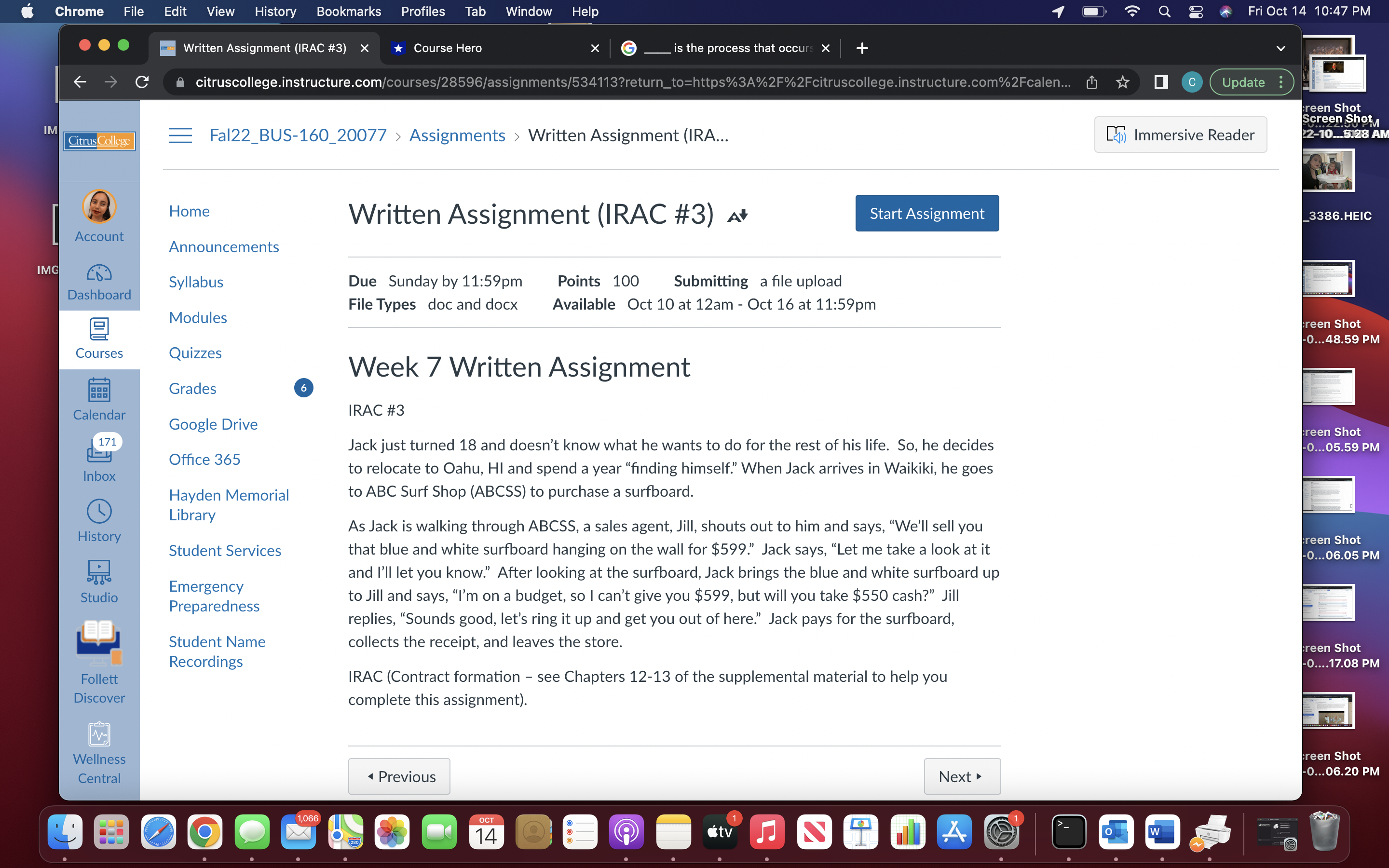This screenshot has width=1389, height=868.
Task: Expand the Chrome tab search chevron
Action: [x=1280, y=48]
